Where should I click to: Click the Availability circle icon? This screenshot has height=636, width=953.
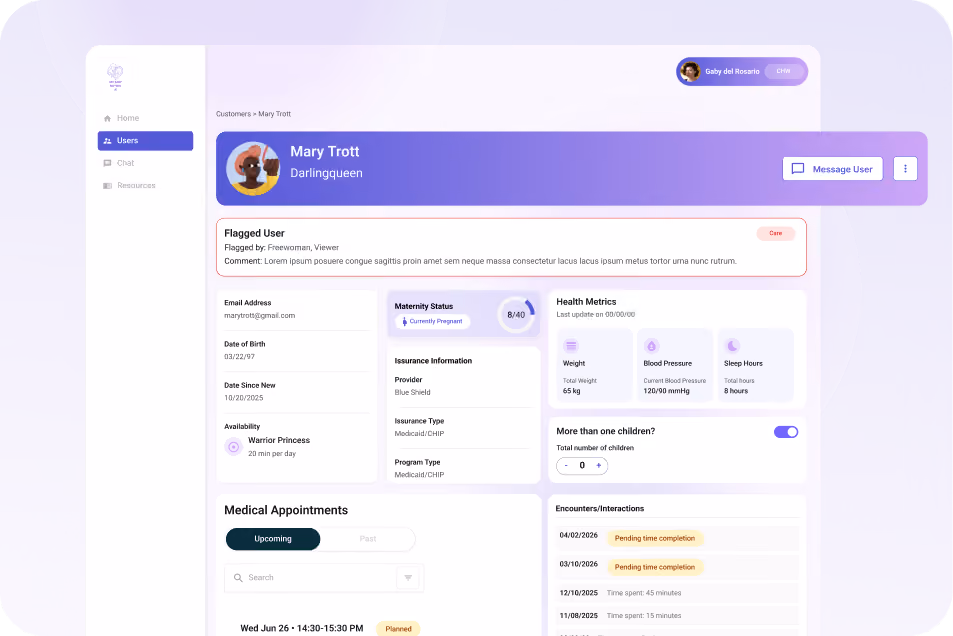[233, 447]
